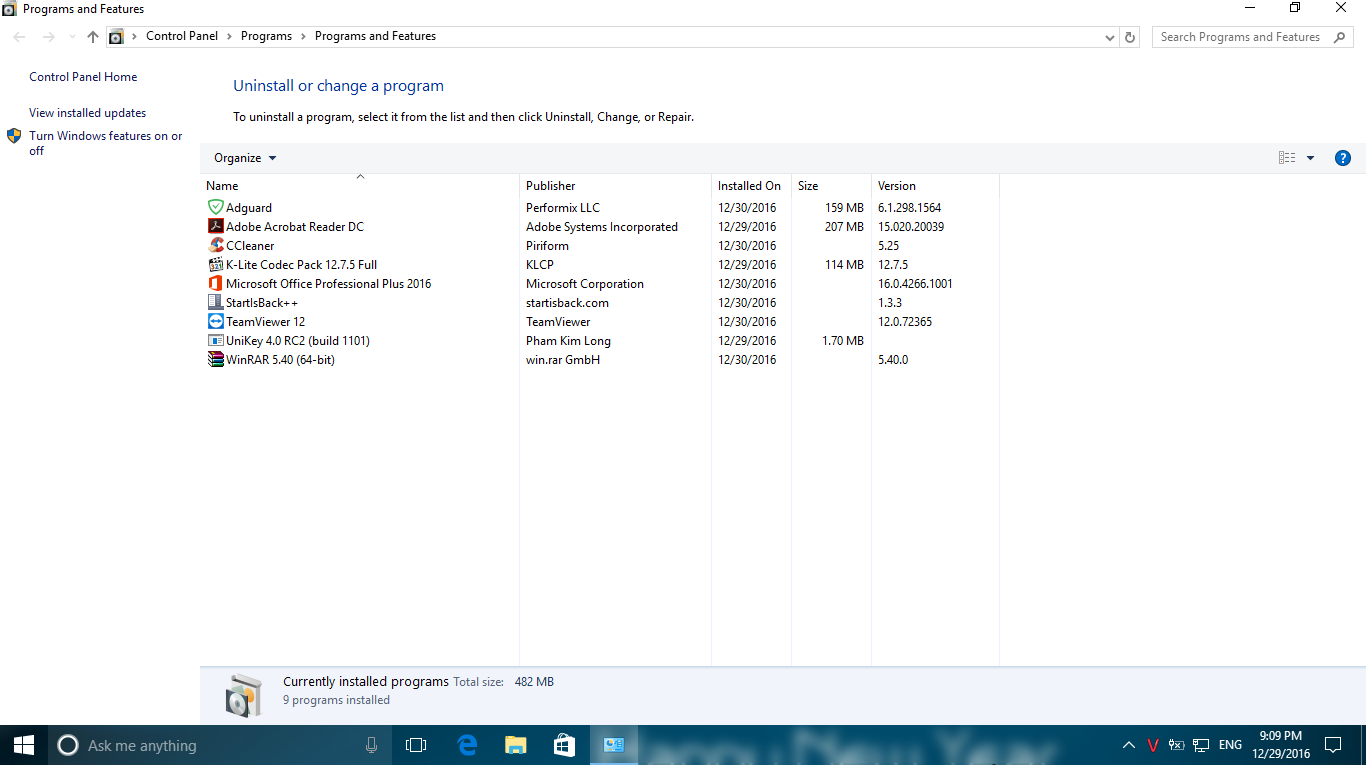Open the Windows Start button
1366x765 pixels.
(x=24, y=745)
